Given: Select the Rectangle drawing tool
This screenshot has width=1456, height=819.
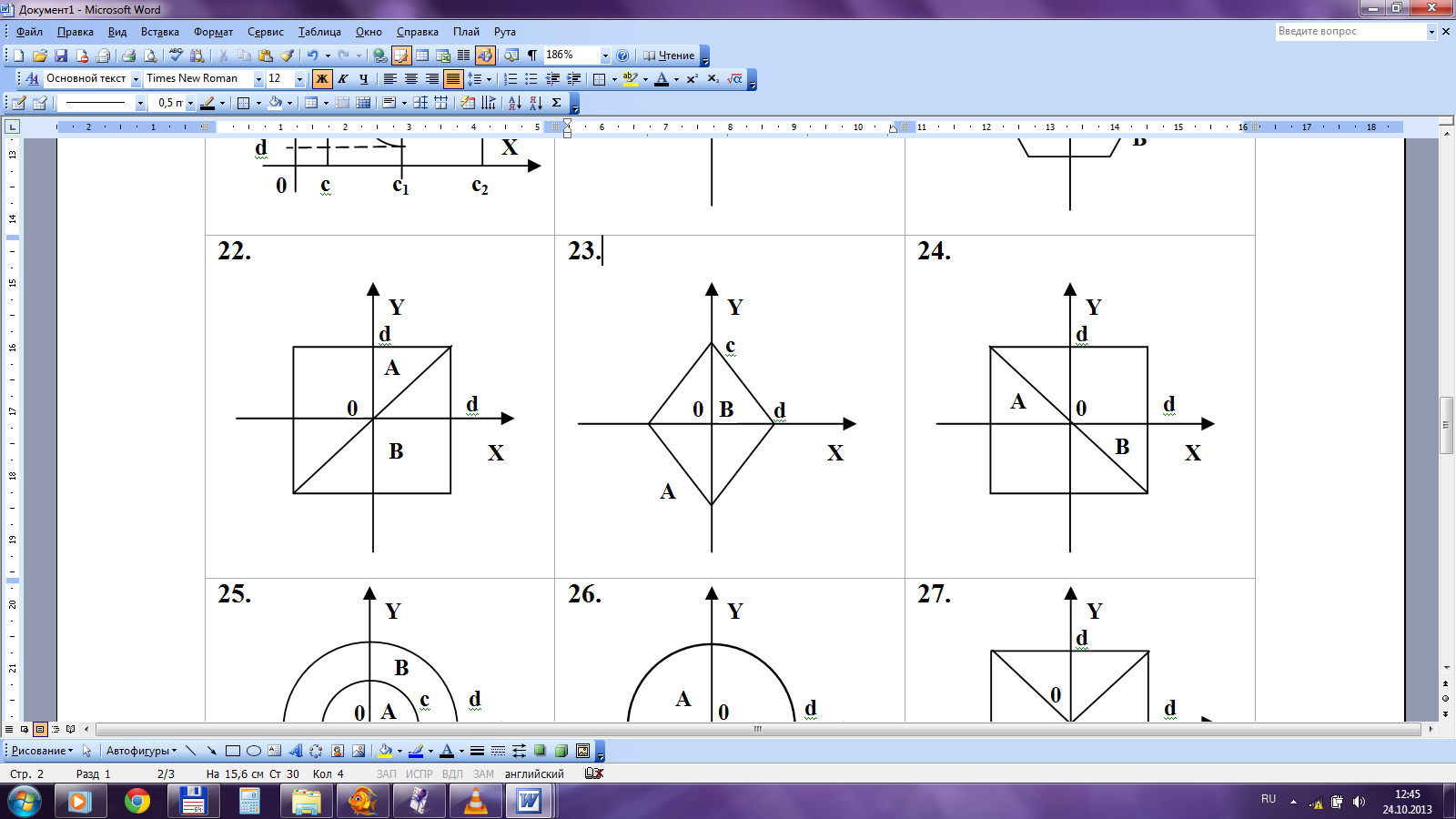Looking at the screenshot, I should coord(233,751).
